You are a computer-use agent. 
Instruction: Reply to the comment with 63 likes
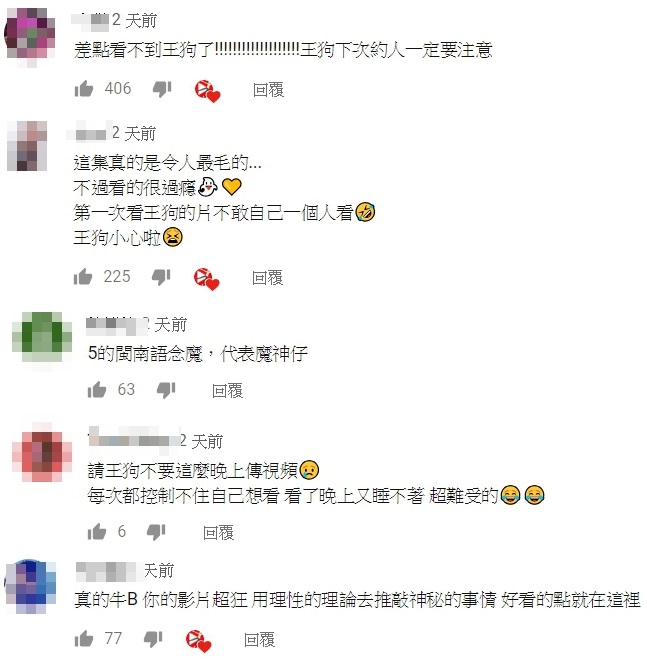227,391
